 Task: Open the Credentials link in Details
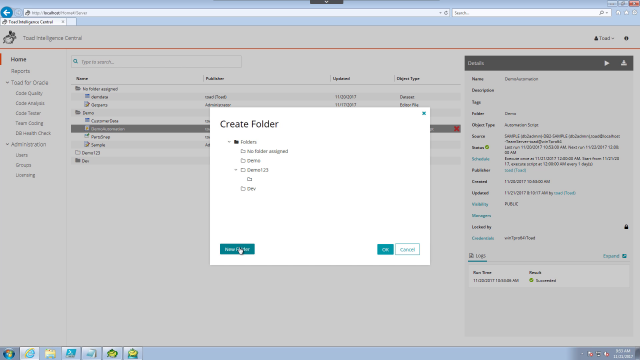tap(483, 238)
